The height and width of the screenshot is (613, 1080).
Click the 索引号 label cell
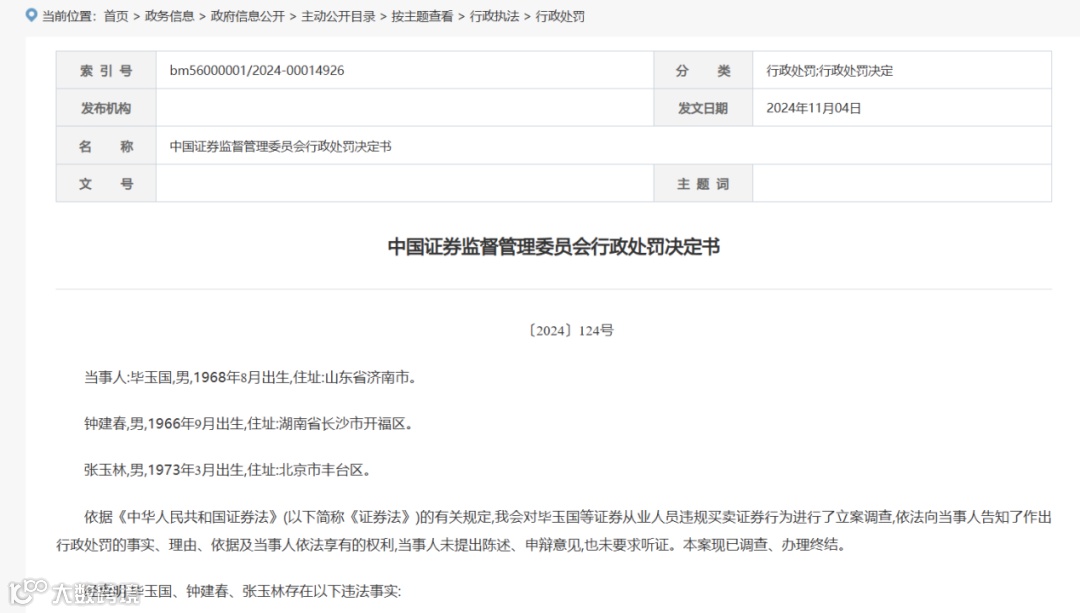106,70
